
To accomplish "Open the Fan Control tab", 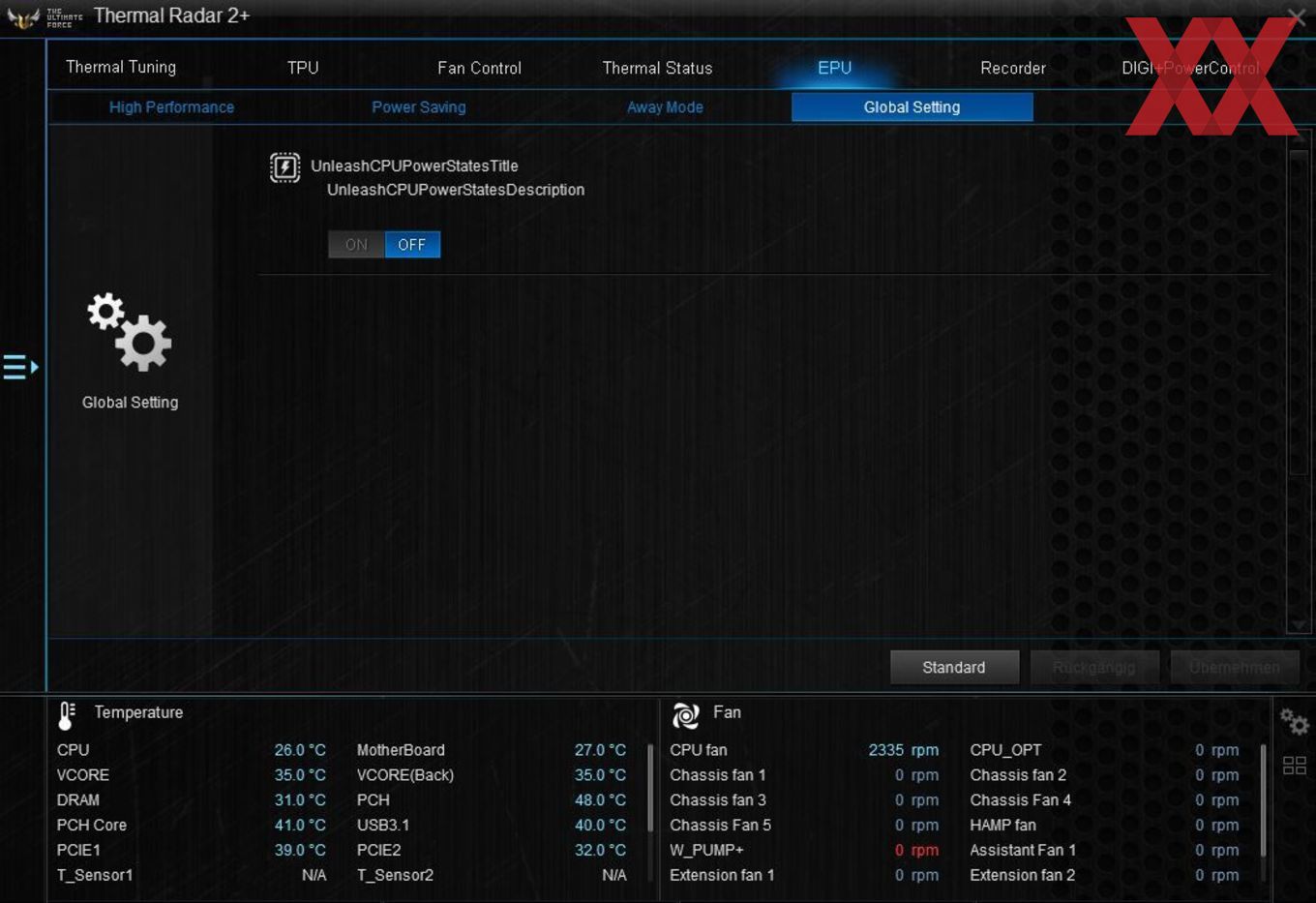I will pyautogui.click(x=479, y=68).
